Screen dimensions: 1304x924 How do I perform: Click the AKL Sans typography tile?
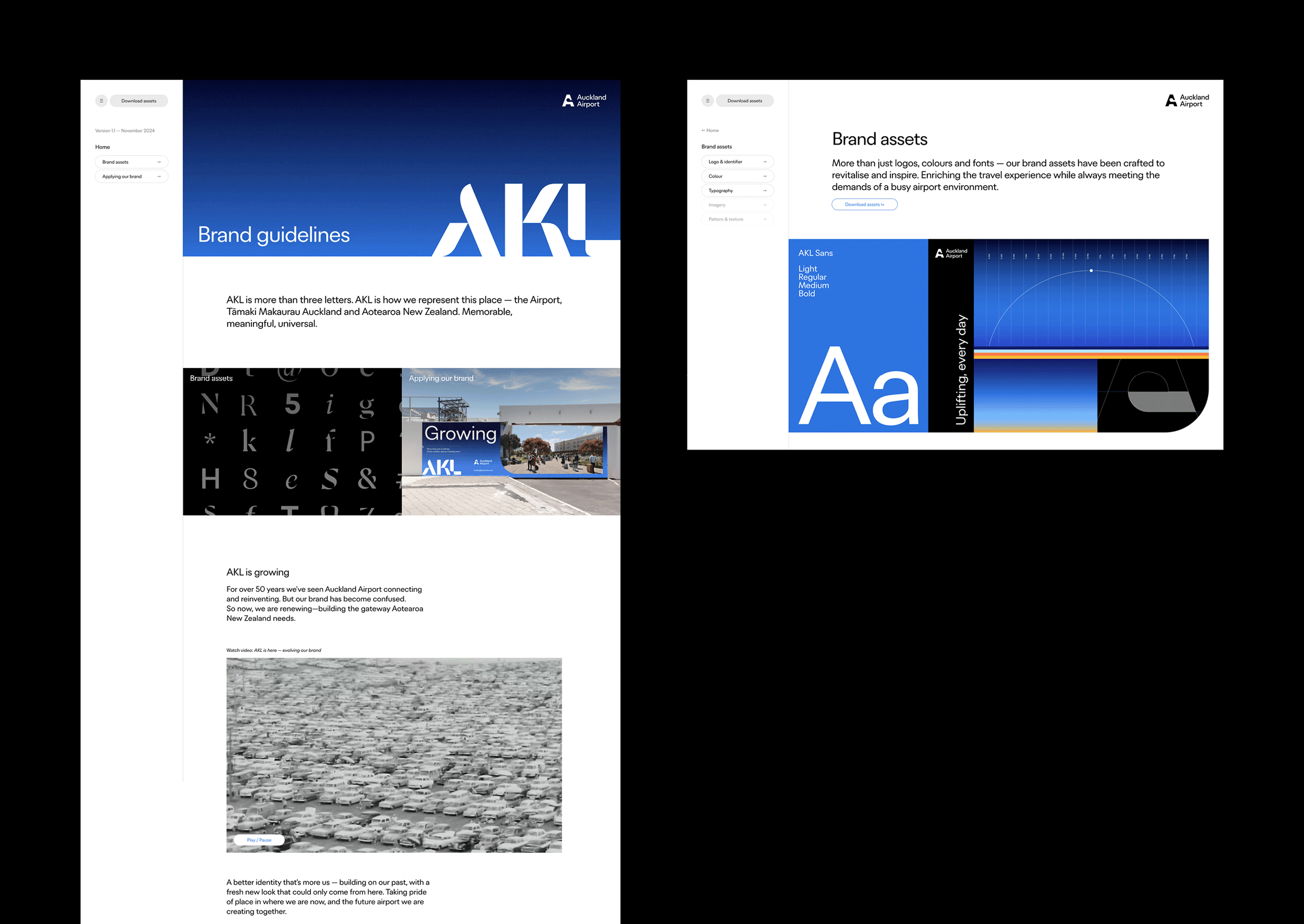(859, 336)
